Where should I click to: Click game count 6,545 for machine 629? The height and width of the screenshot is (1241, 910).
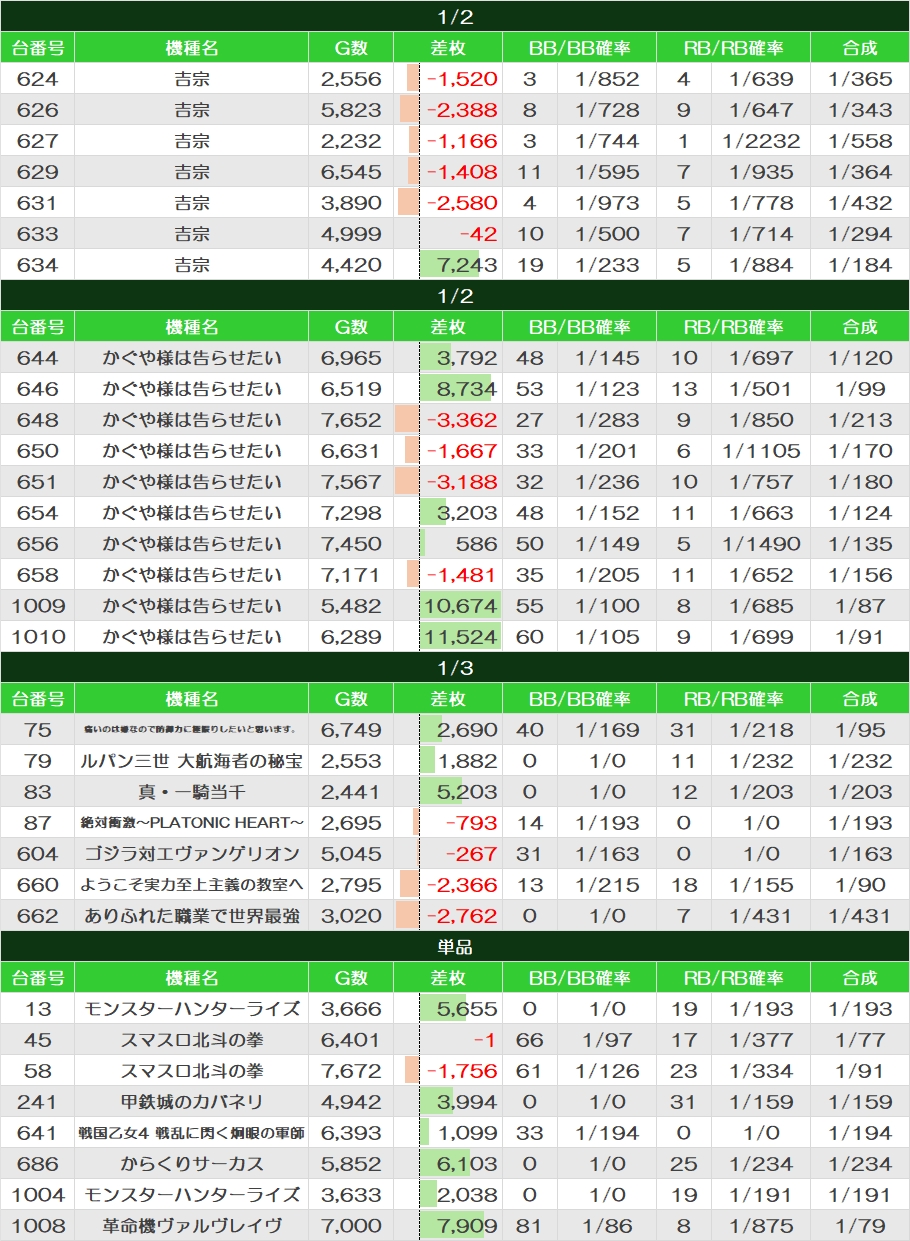click(x=351, y=172)
